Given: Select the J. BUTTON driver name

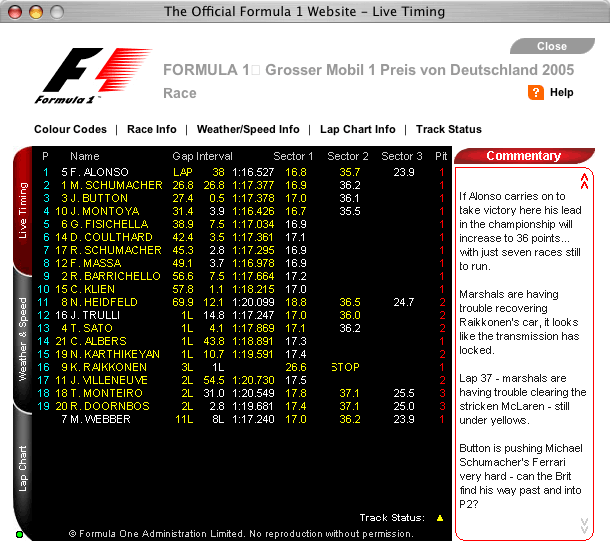Looking at the screenshot, I should tap(99, 198).
